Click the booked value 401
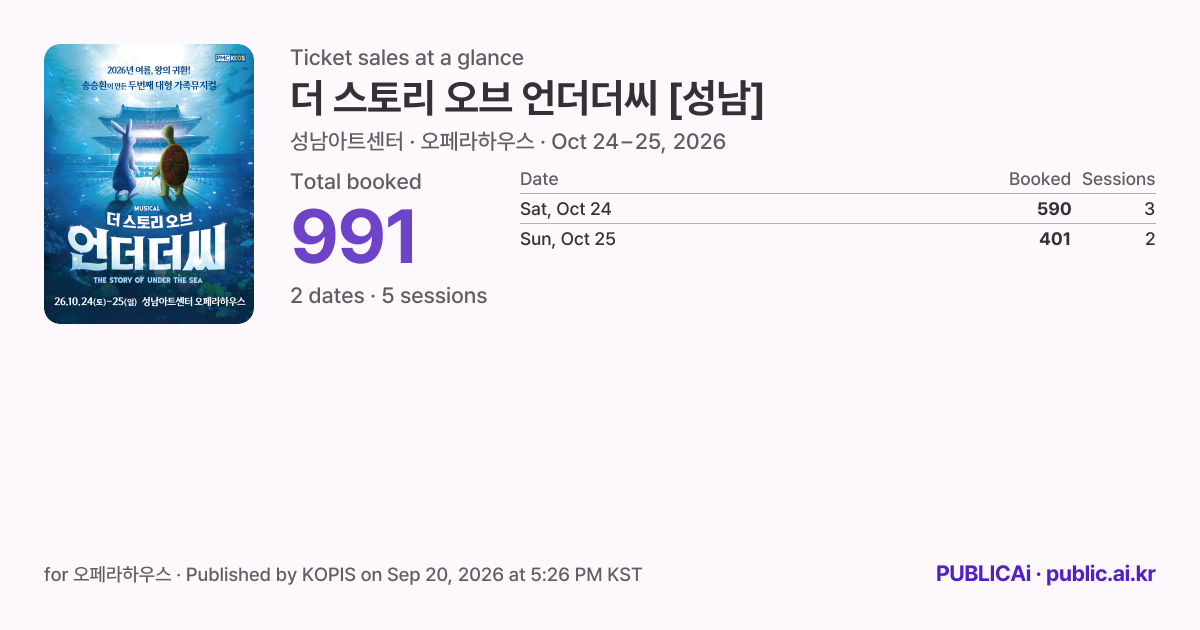 click(x=1055, y=239)
